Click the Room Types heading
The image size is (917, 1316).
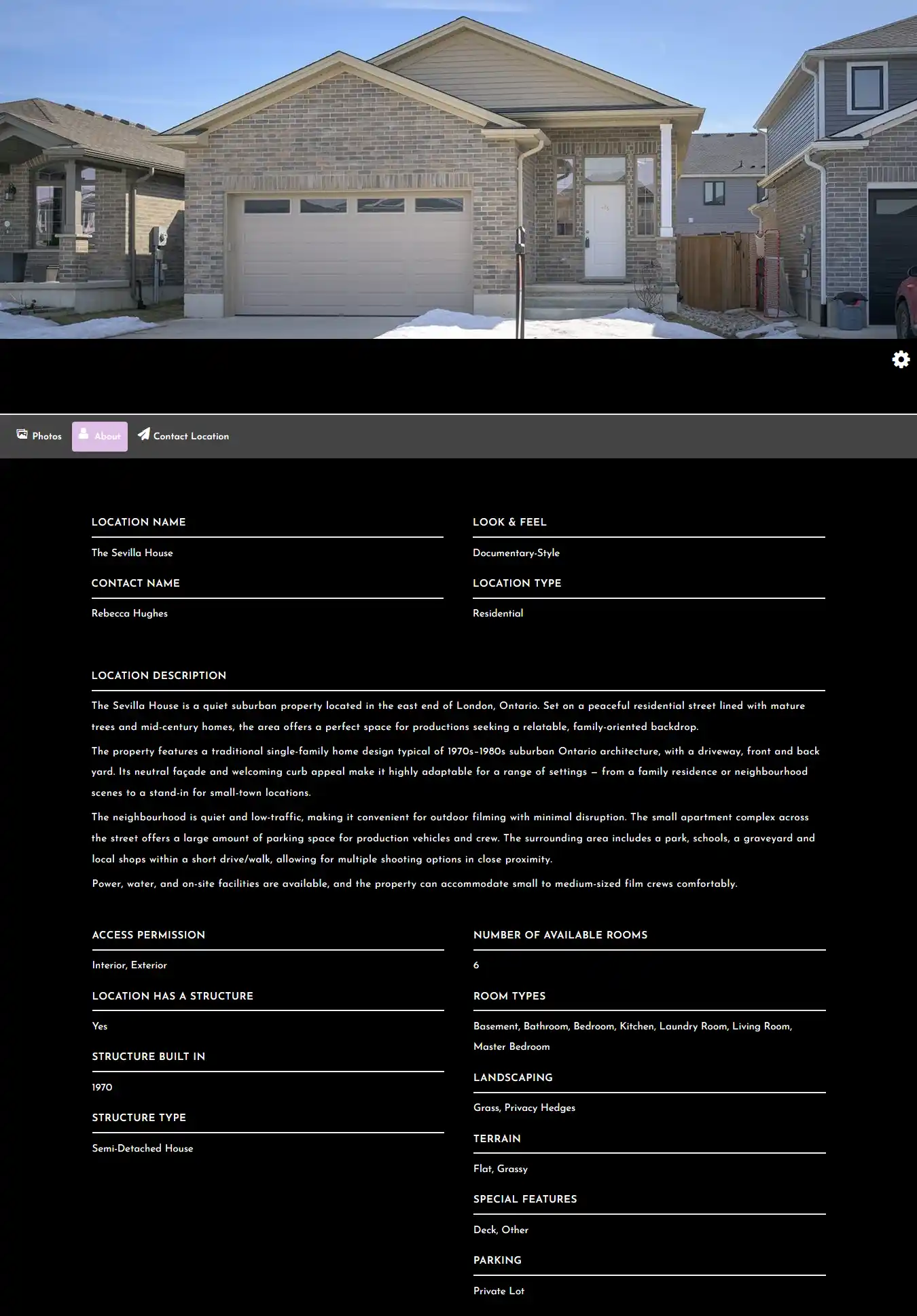click(x=509, y=995)
